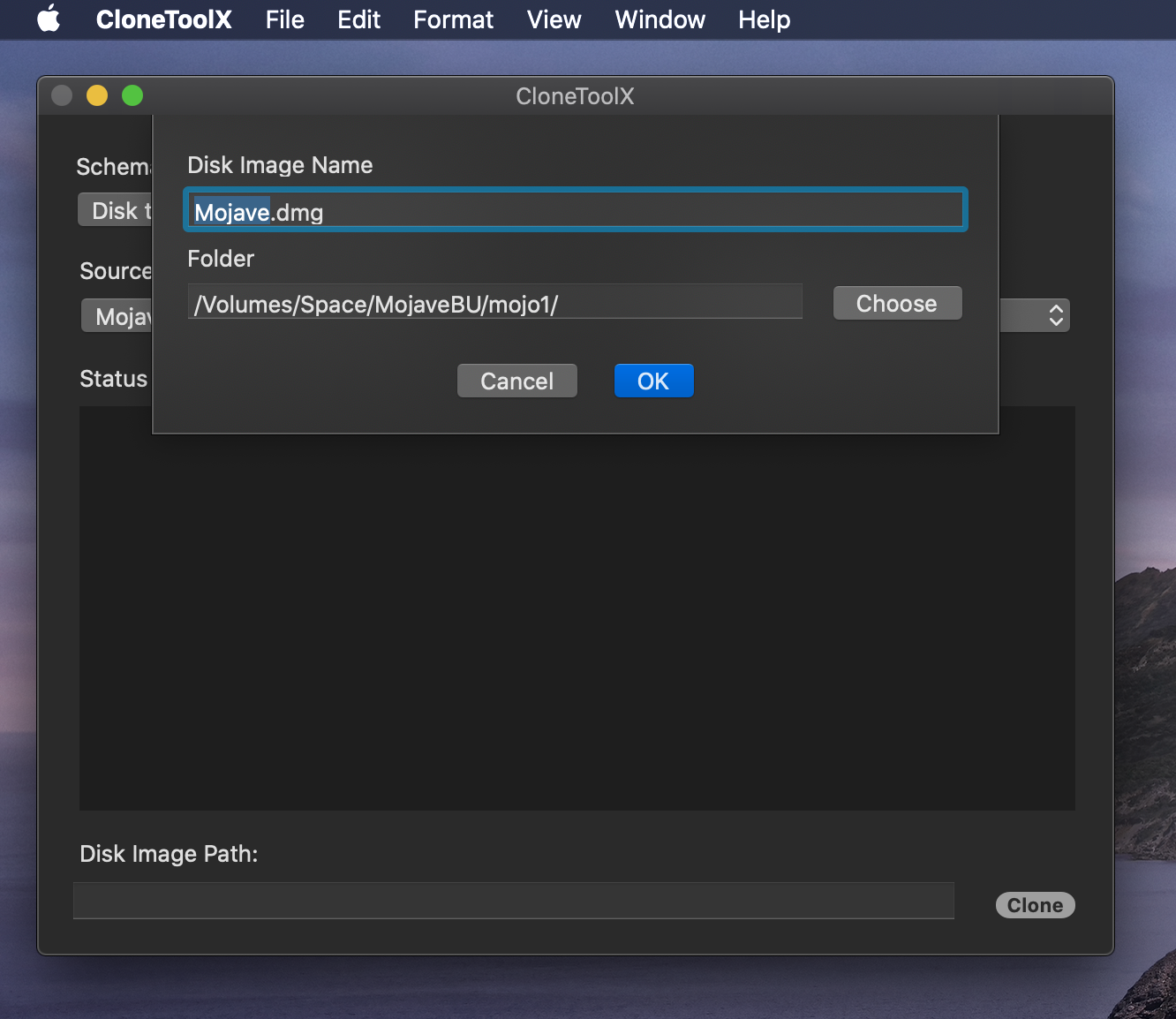Open the Help menu
The image size is (1176, 1019).
[x=764, y=19]
